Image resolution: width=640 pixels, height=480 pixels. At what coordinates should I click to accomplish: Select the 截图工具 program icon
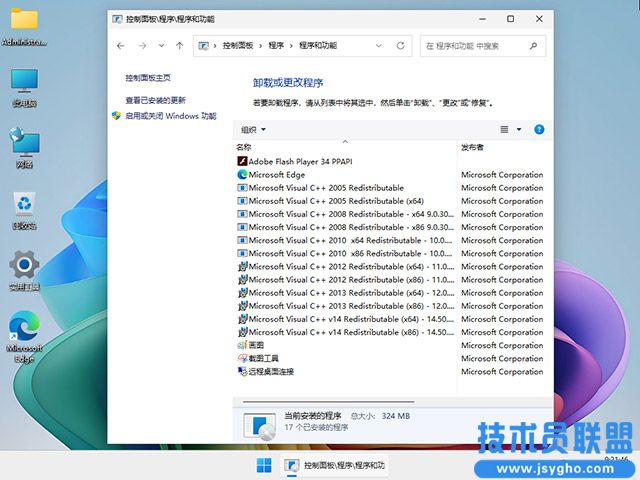point(242,358)
